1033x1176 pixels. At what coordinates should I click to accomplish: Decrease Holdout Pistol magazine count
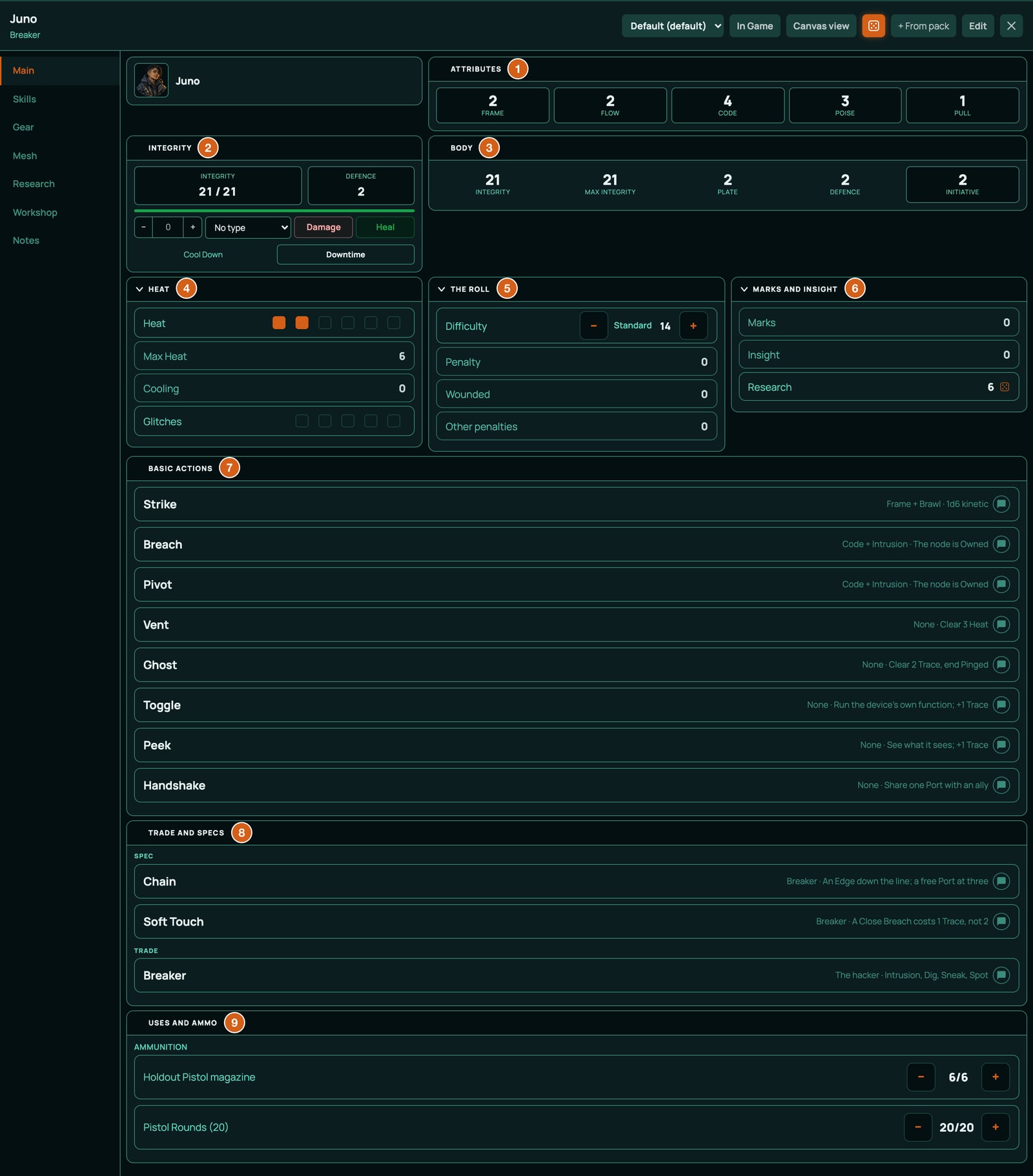(921, 1077)
